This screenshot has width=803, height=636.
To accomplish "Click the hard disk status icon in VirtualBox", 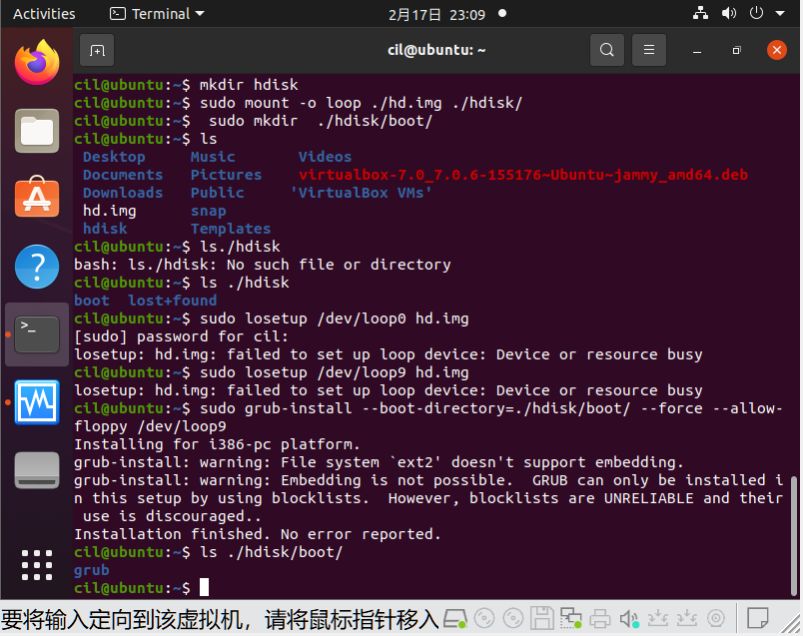I will [x=453, y=618].
